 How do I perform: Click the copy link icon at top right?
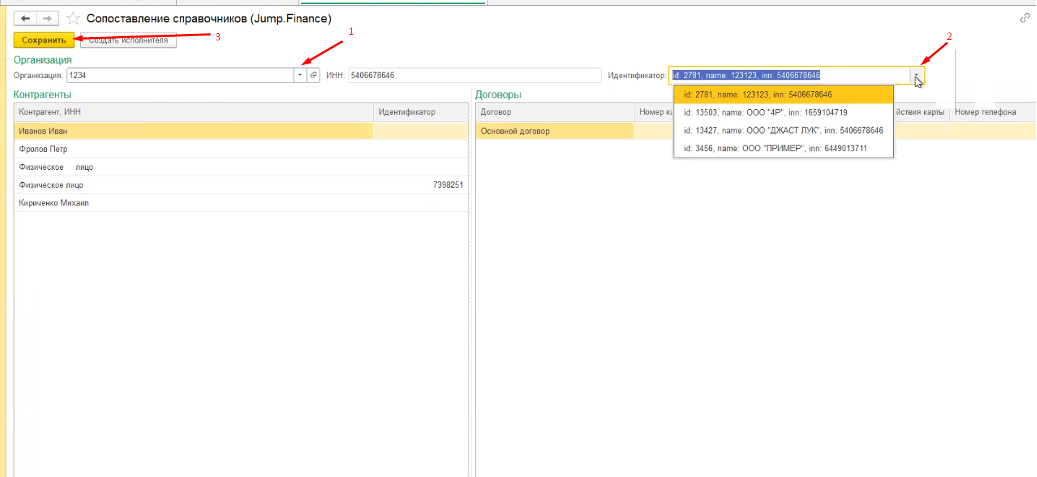tap(1024, 18)
